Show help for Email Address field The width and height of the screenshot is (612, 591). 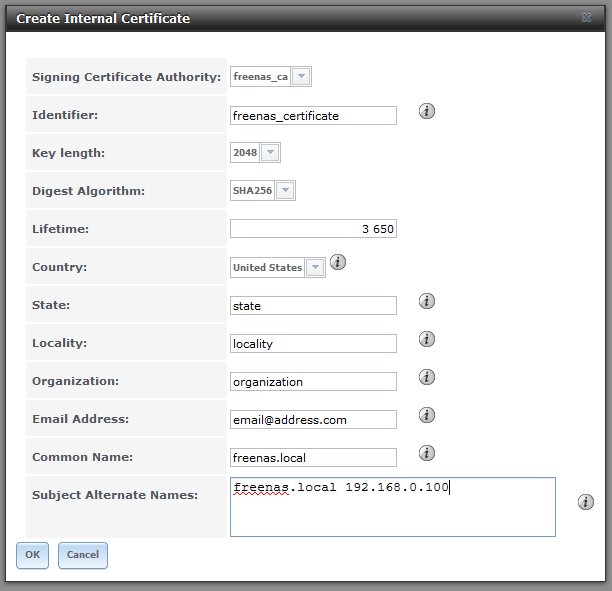tap(427, 415)
